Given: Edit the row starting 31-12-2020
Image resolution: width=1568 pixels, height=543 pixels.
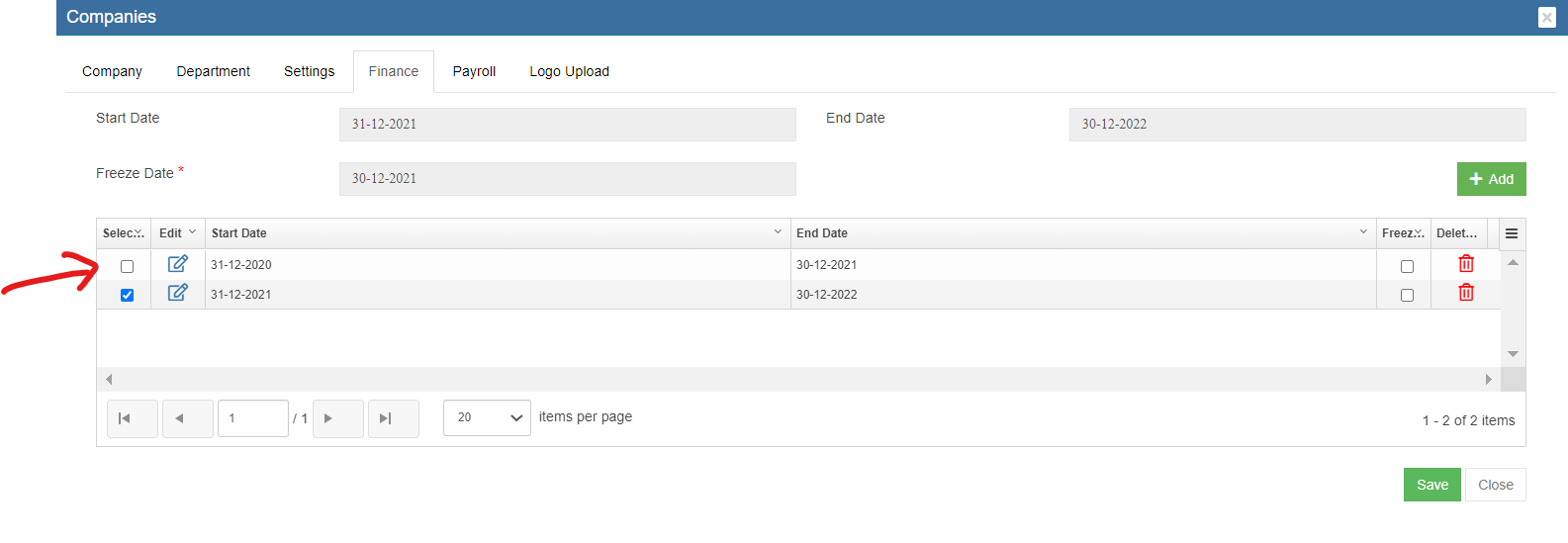Looking at the screenshot, I should pyautogui.click(x=177, y=264).
